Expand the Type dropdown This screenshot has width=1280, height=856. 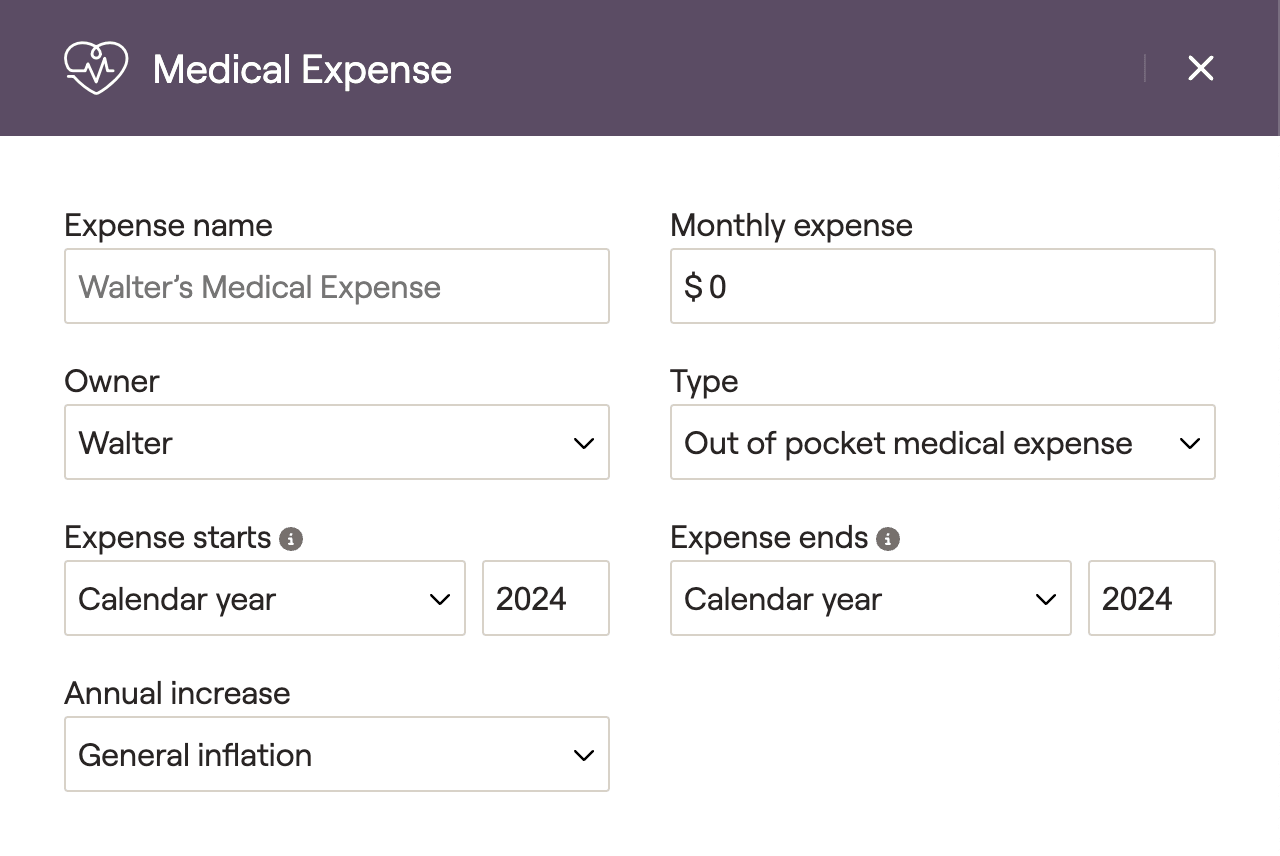click(x=942, y=442)
